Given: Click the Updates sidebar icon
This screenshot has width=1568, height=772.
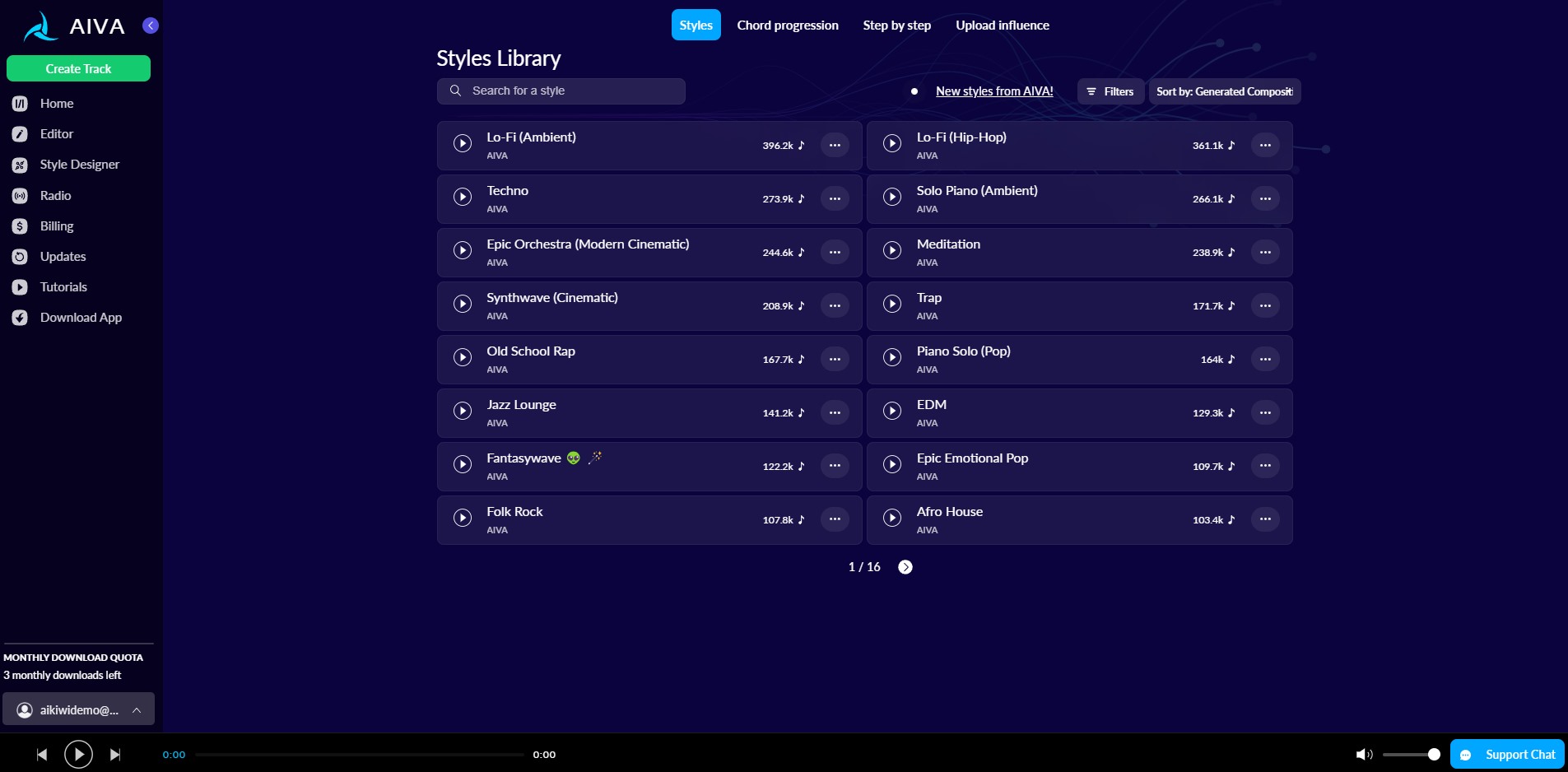Looking at the screenshot, I should coord(20,257).
